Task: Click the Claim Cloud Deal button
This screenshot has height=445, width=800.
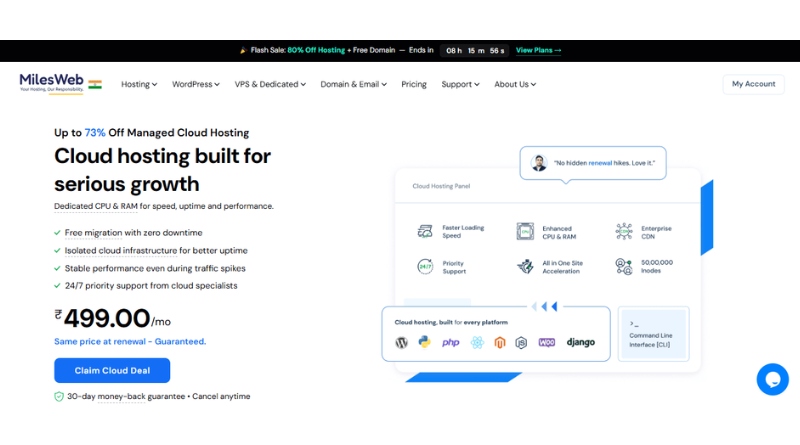Action: pos(112,370)
